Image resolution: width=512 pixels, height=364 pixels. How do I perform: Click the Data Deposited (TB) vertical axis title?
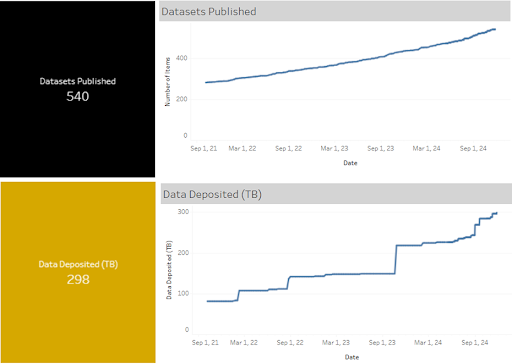pyautogui.click(x=169, y=270)
